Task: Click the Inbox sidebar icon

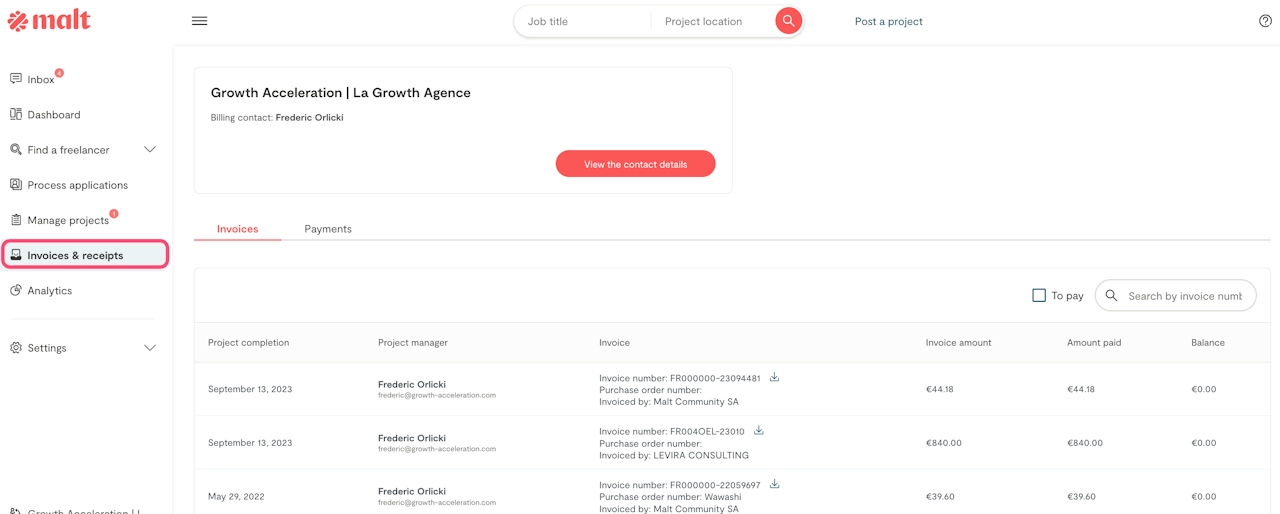Action: [x=16, y=79]
